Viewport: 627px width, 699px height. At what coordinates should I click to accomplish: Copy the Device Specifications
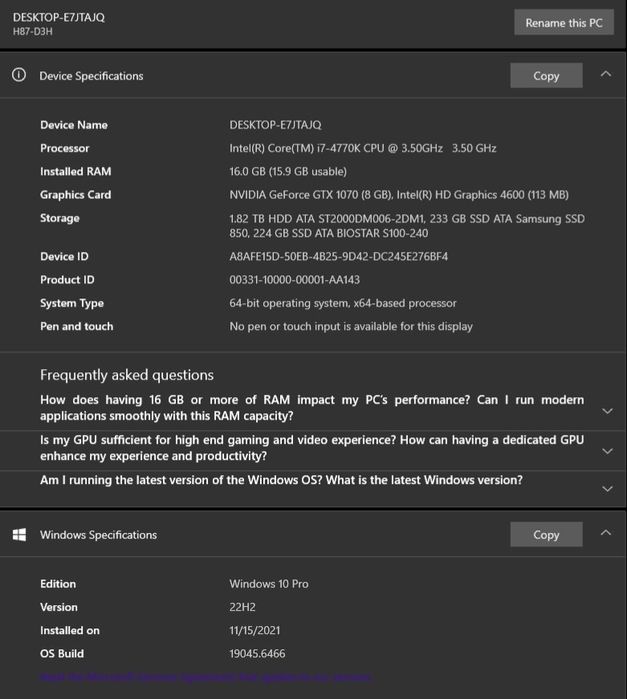[x=546, y=75]
